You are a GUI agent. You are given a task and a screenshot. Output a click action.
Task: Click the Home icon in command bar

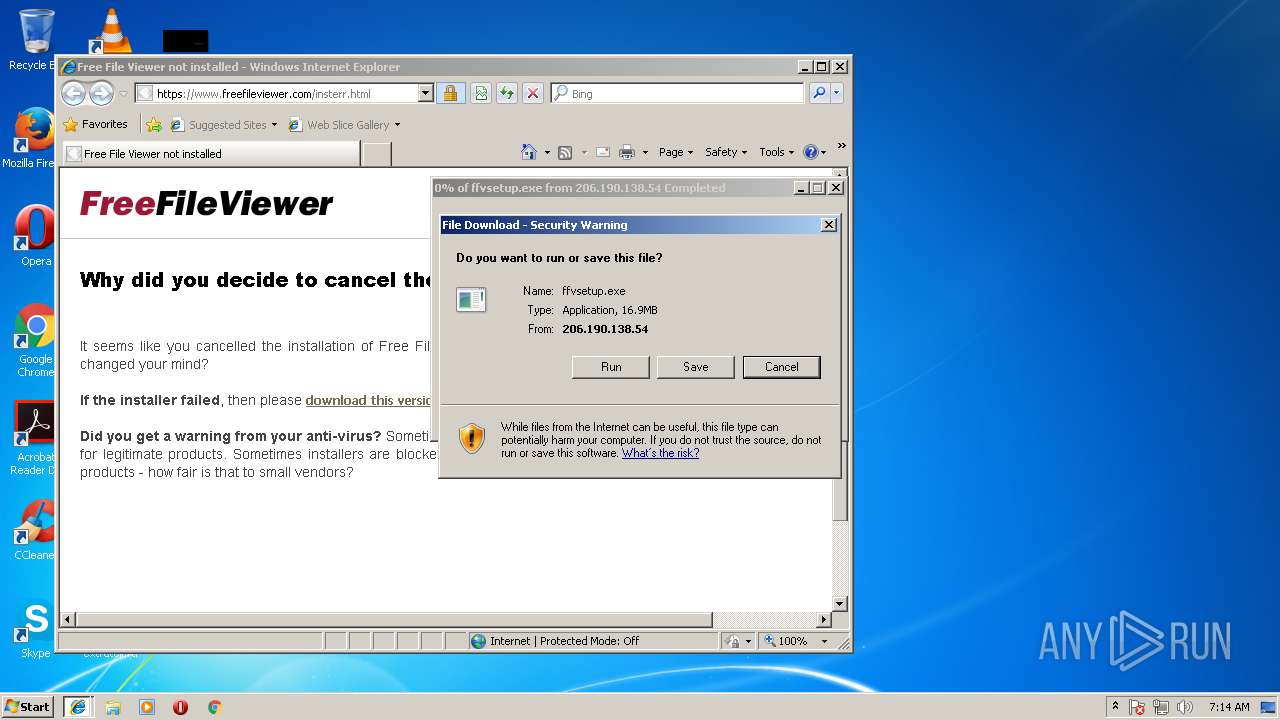coord(529,152)
